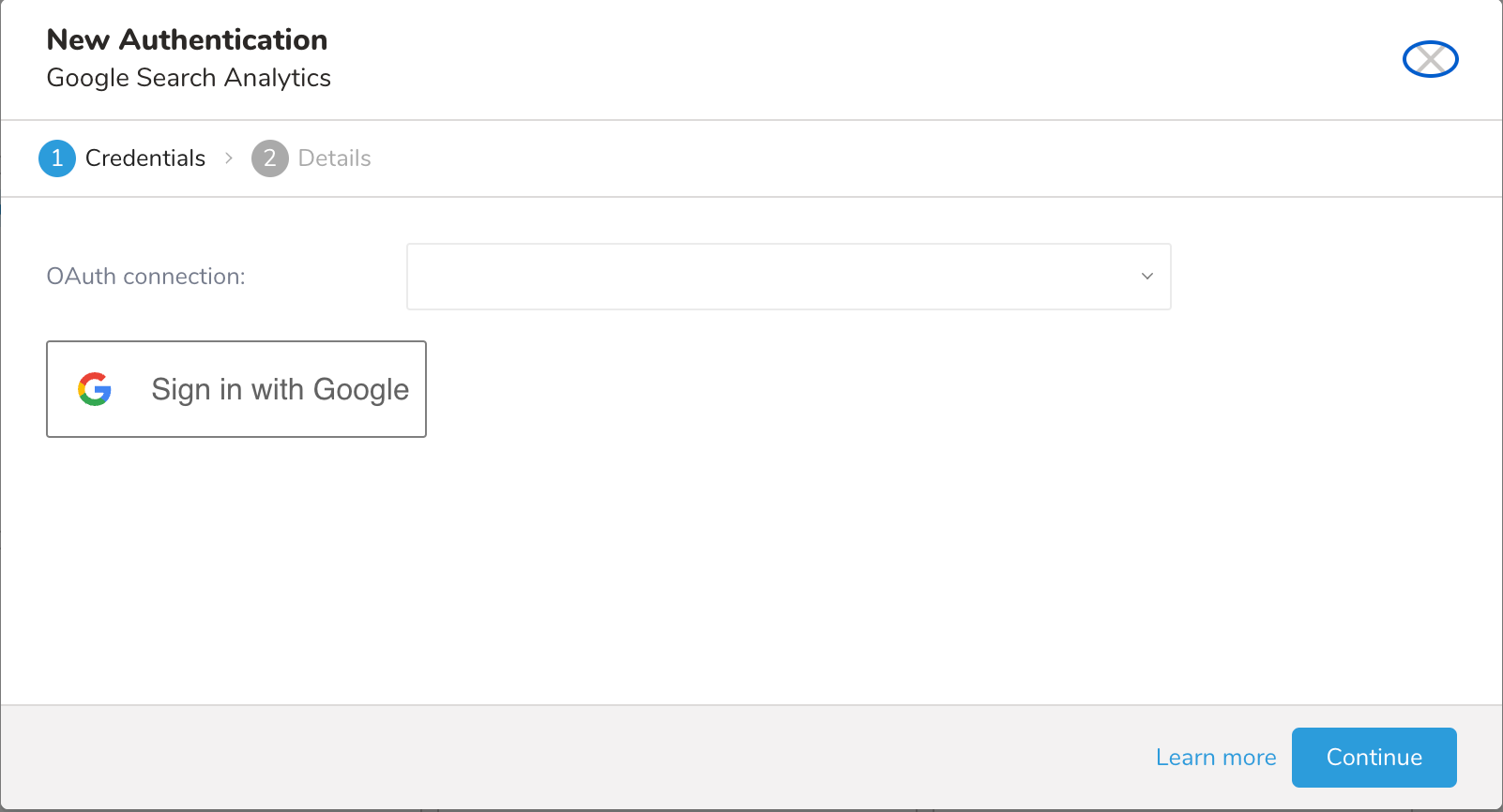Click the chevron arrow between steps
The width and height of the screenshot is (1503, 812).
(228, 158)
